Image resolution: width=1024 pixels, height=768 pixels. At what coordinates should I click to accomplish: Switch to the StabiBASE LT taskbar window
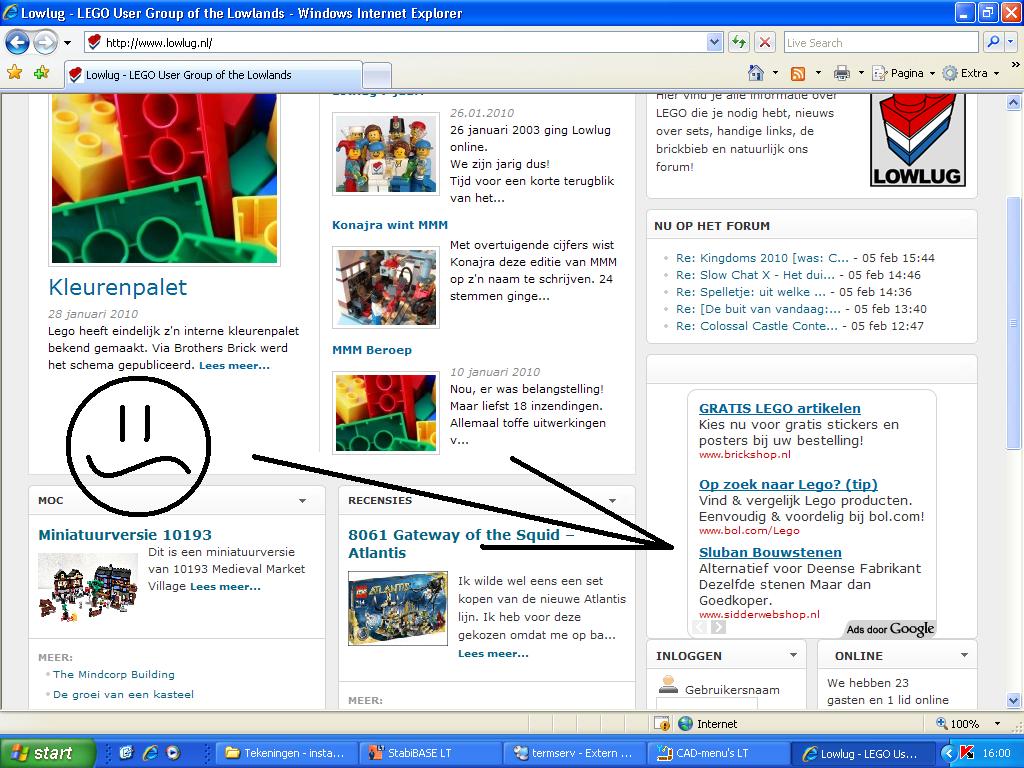(430, 753)
